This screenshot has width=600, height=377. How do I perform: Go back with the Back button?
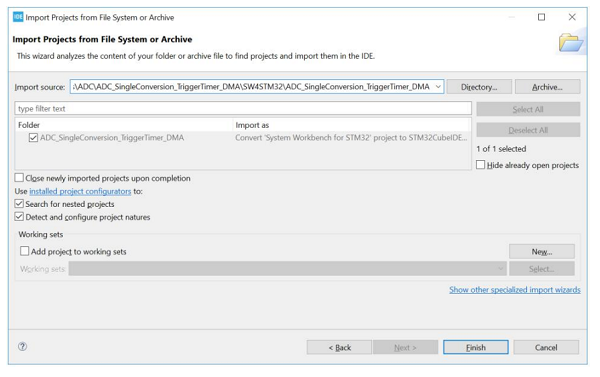pyautogui.click(x=339, y=347)
